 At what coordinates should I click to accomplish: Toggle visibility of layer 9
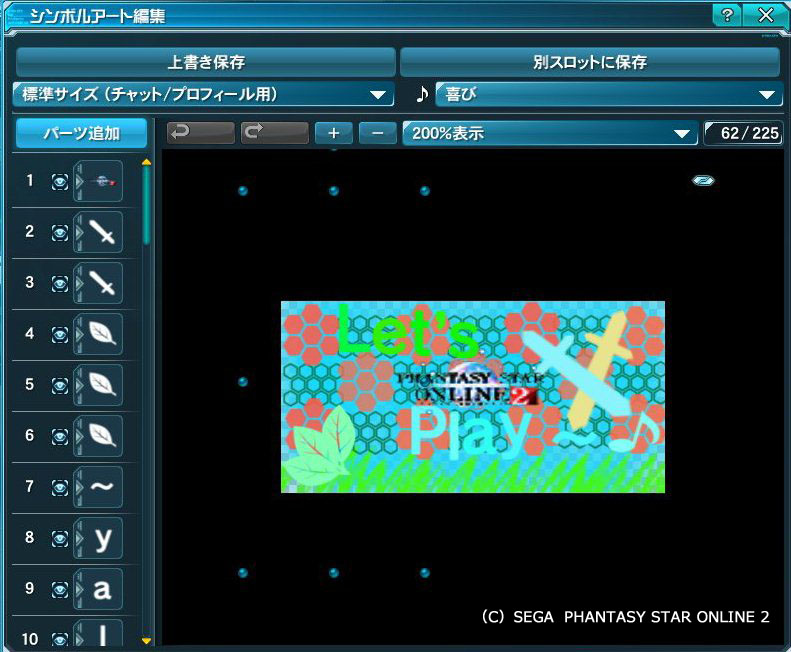click(x=60, y=589)
